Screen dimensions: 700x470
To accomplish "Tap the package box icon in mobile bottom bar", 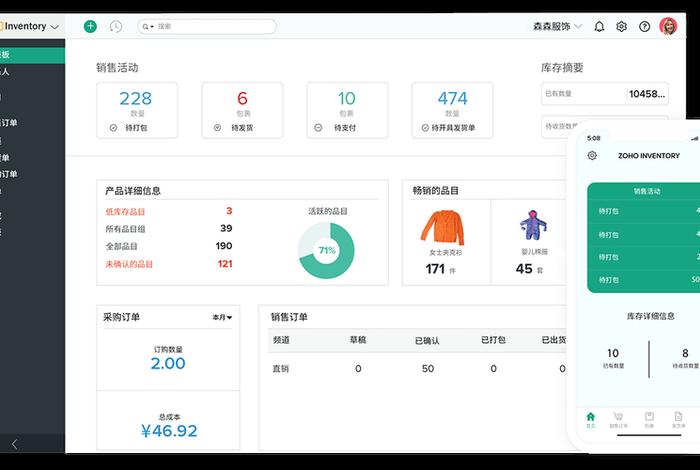I will [x=649, y=416].
